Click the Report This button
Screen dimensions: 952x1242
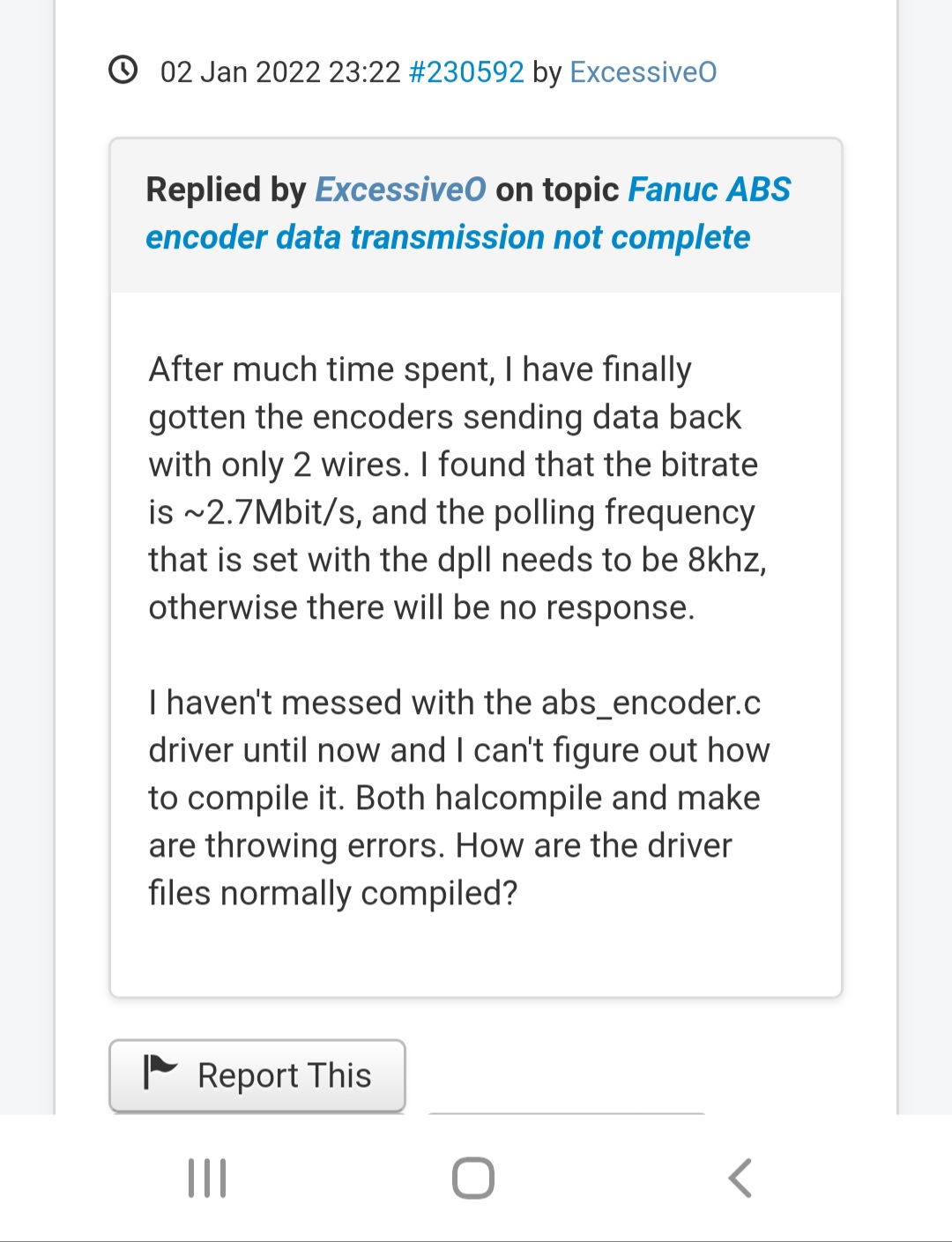click(x=257, y=1075)
